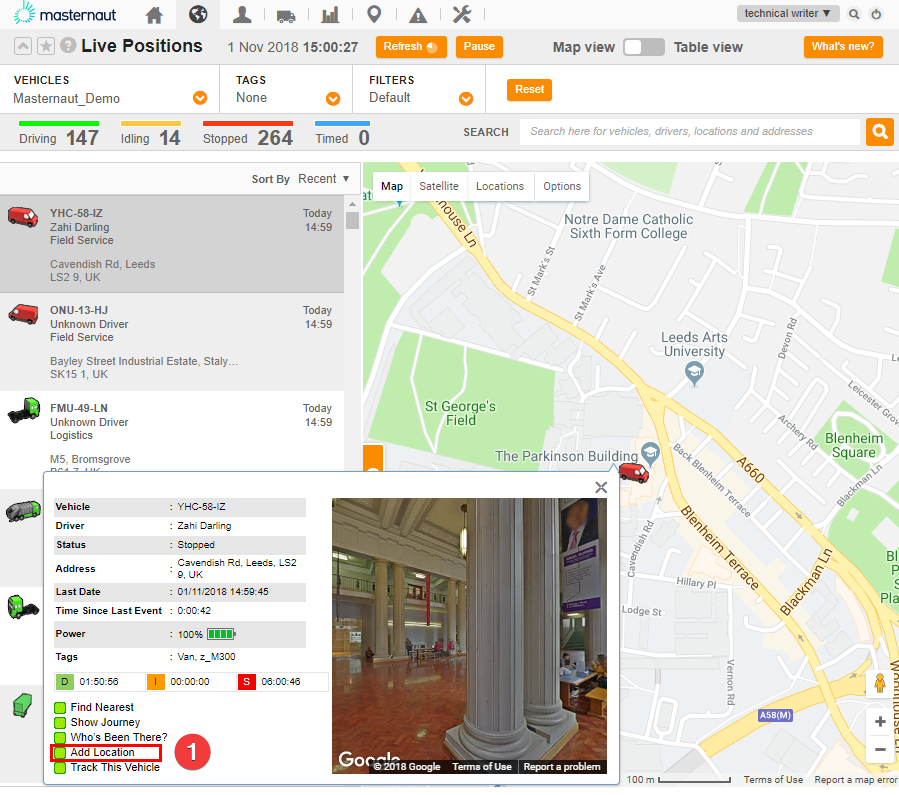Click Who's Been There? green box
The image size is (899, 795).
(60, 738)
